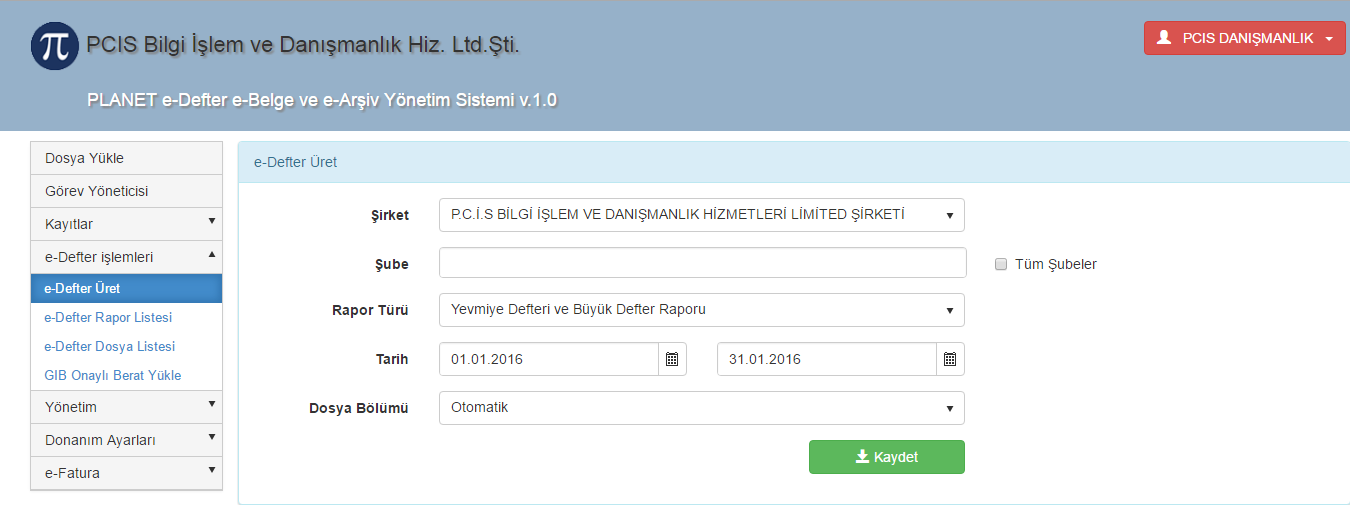The width and height of the screenshot is (1350, 505).
Task: Open e-Defter Rapor Listesi
Action: coord(108,317)
